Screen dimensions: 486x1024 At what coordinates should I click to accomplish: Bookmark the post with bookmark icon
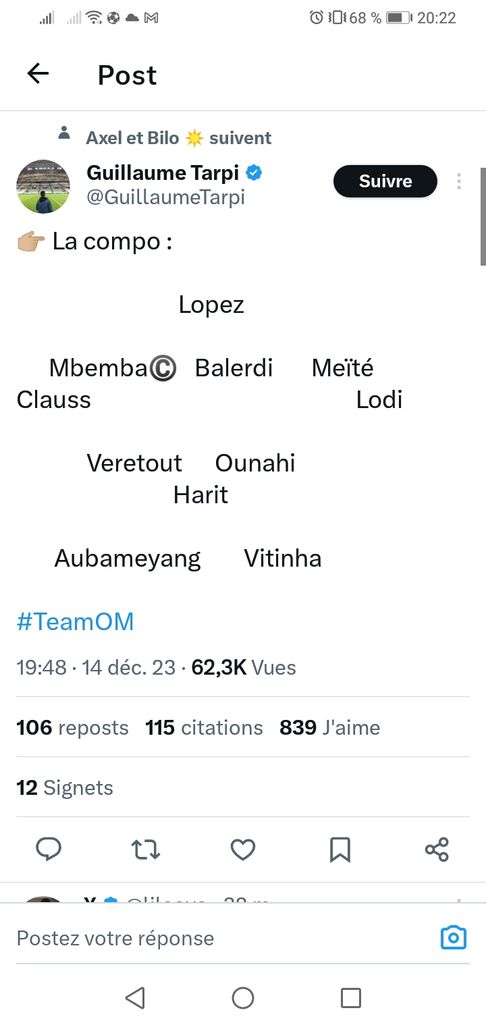340,850
